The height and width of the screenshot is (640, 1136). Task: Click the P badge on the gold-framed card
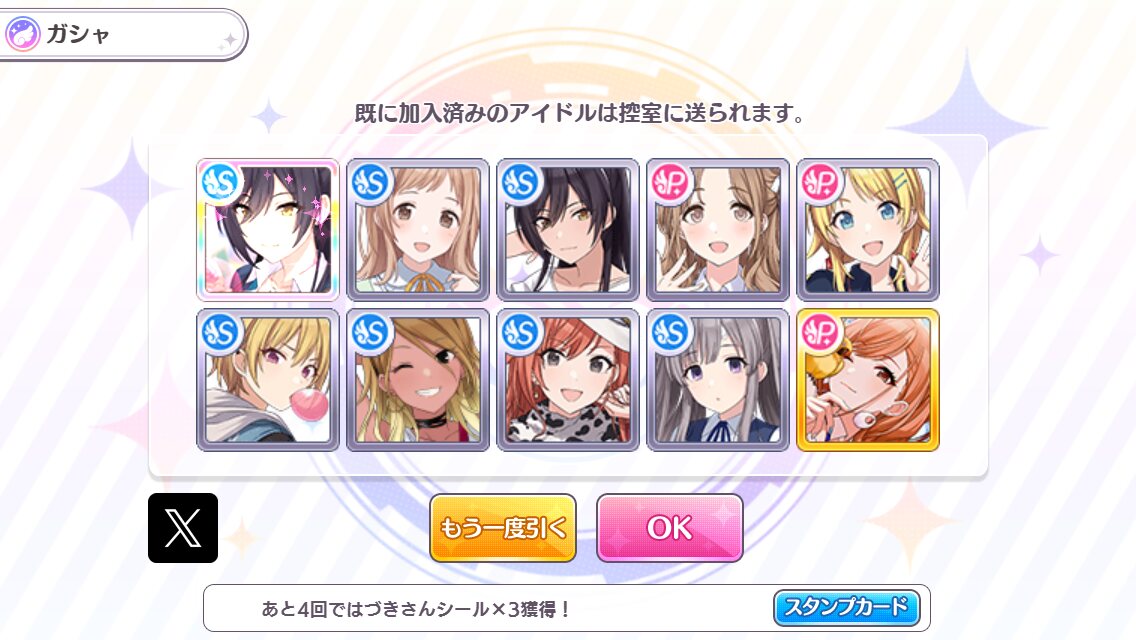click(820, 333)
